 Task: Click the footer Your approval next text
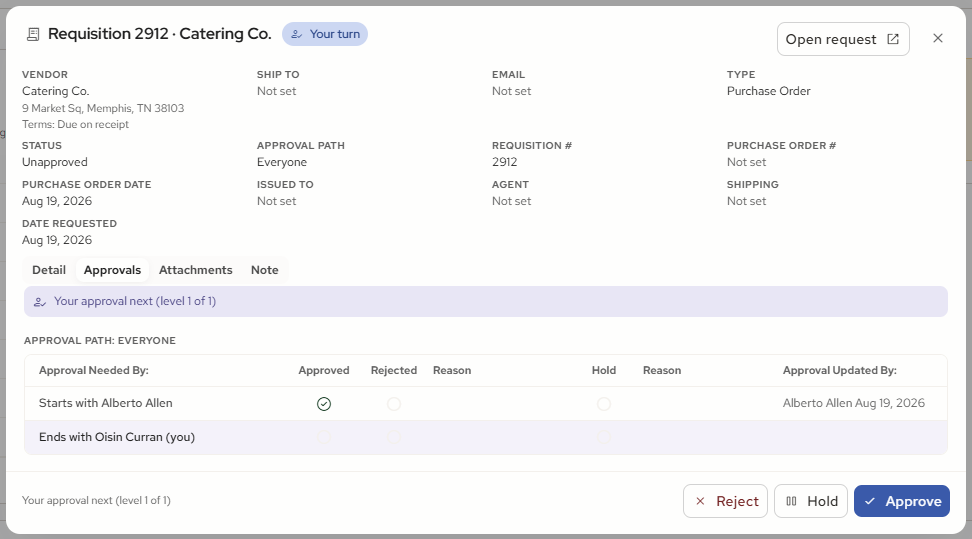click(96, 501)
